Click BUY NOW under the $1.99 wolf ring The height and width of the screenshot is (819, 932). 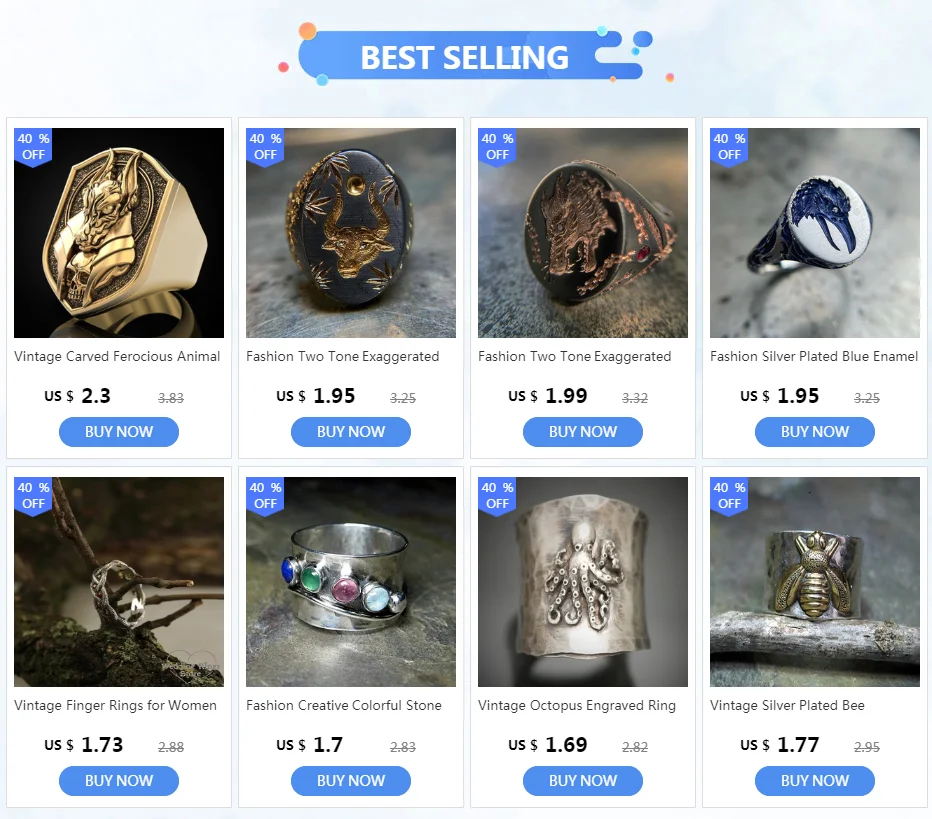[582, 431]
